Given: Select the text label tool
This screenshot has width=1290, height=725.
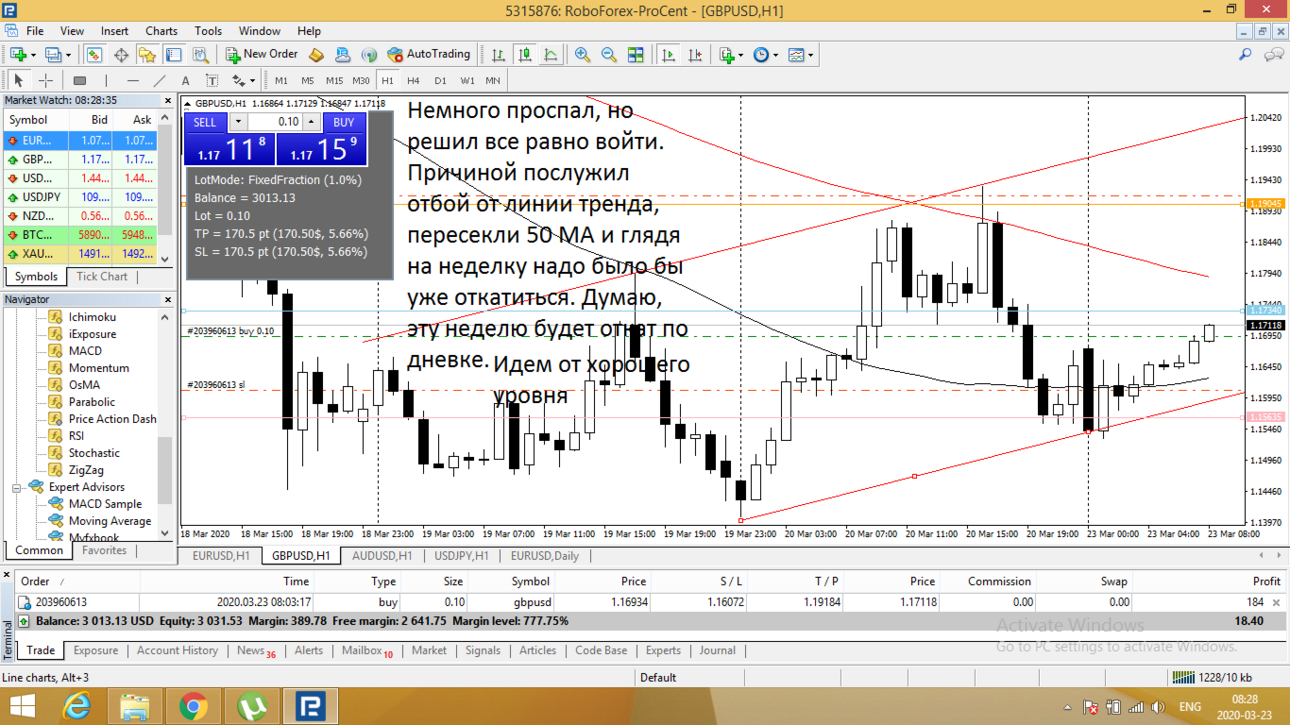Looking at the screenshot, I should coord(211,80).
